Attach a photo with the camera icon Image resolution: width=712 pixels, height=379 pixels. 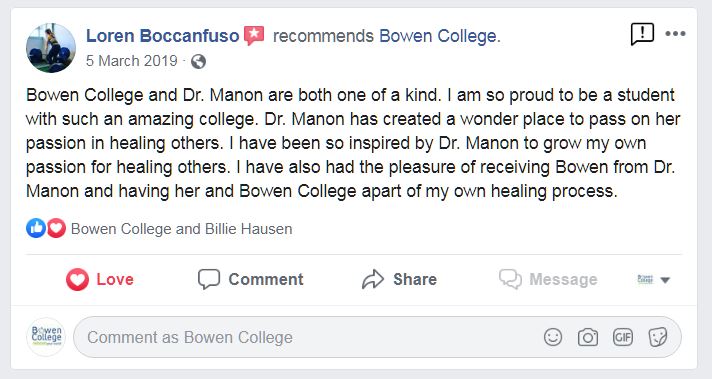pos(588,337)
